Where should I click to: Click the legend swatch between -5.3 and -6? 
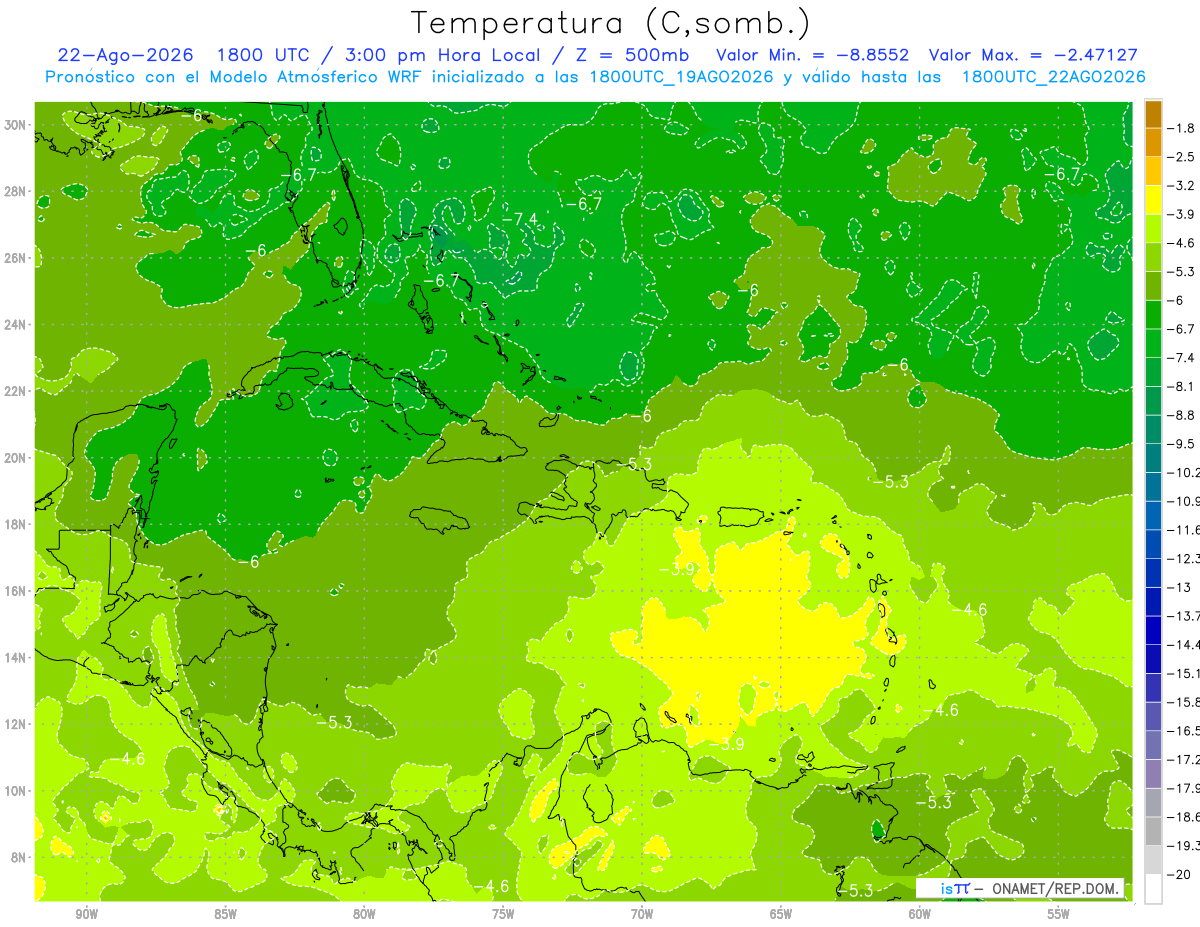[x=1153, y=286]
